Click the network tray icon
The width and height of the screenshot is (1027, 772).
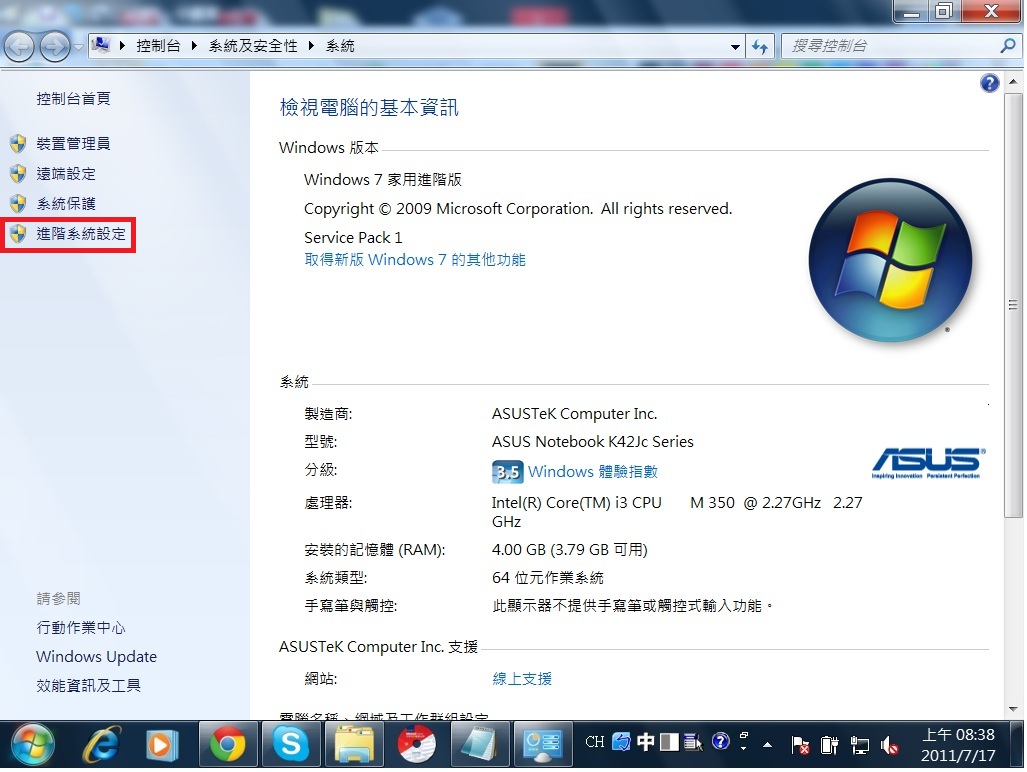point(859,745)
